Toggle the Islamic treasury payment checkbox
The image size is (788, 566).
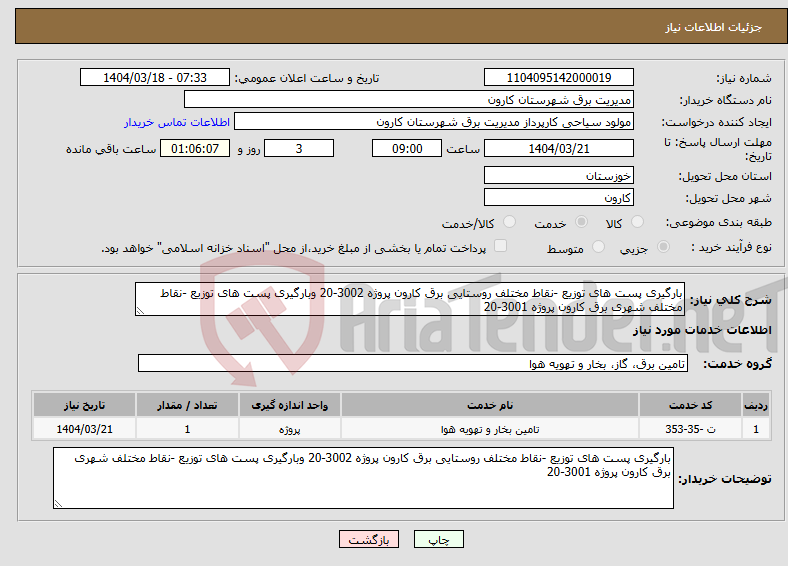point(500,245)
